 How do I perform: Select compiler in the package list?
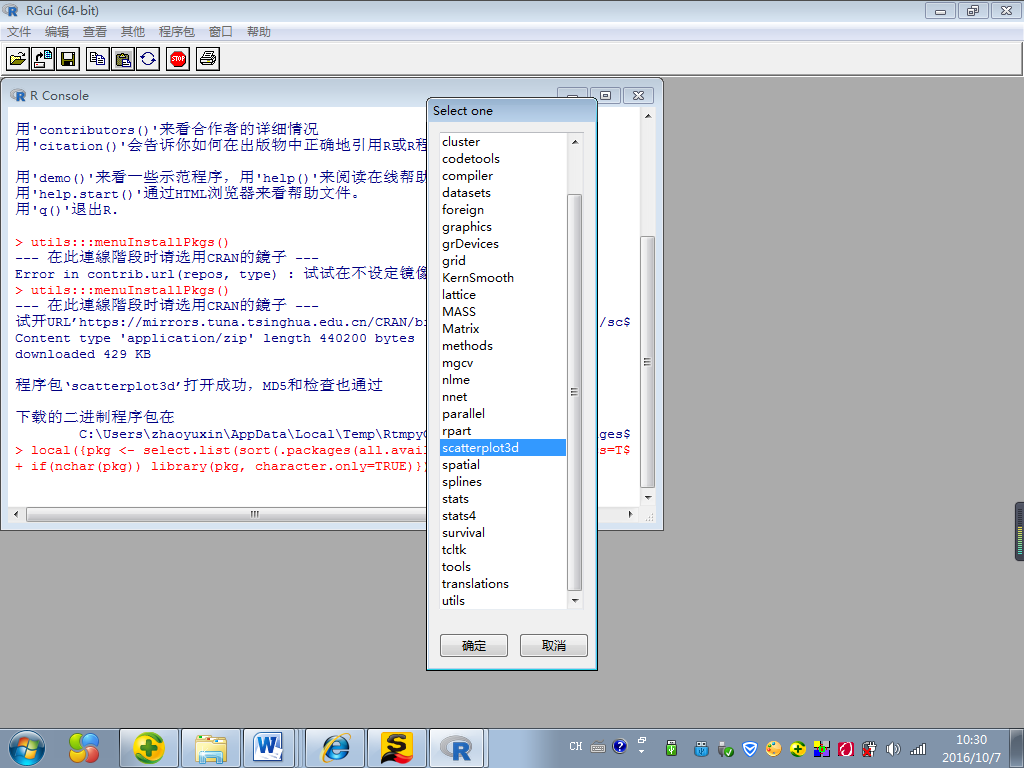point(503,176)
